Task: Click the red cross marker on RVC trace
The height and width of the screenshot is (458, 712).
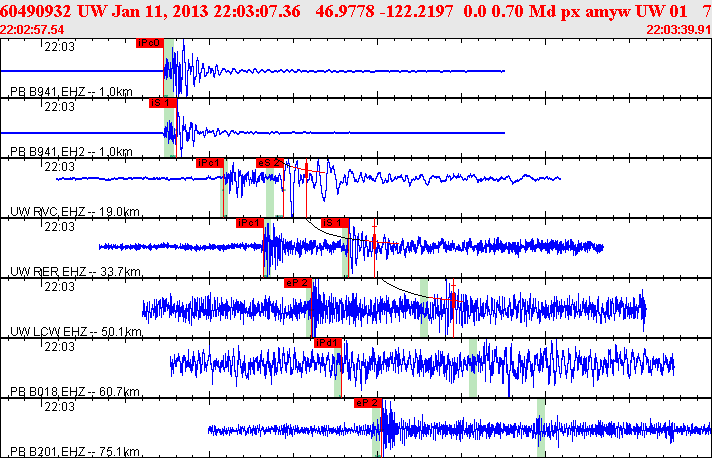Action: click(307, 170)
